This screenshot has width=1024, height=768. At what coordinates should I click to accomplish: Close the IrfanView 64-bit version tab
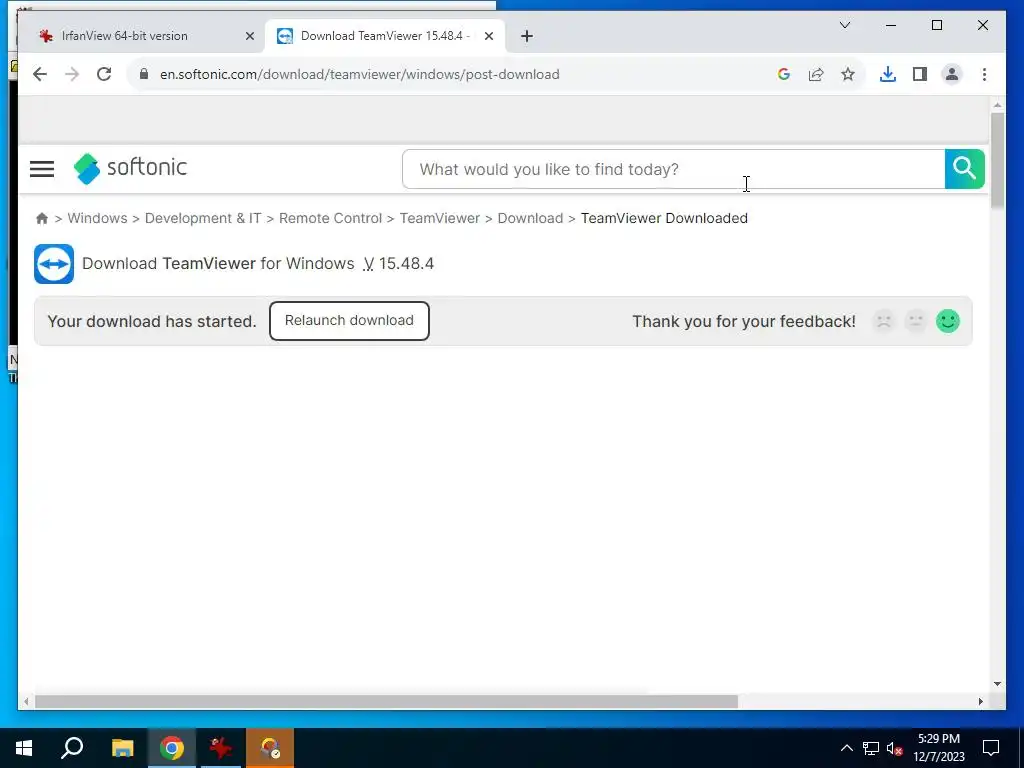[x=249, y=36]
